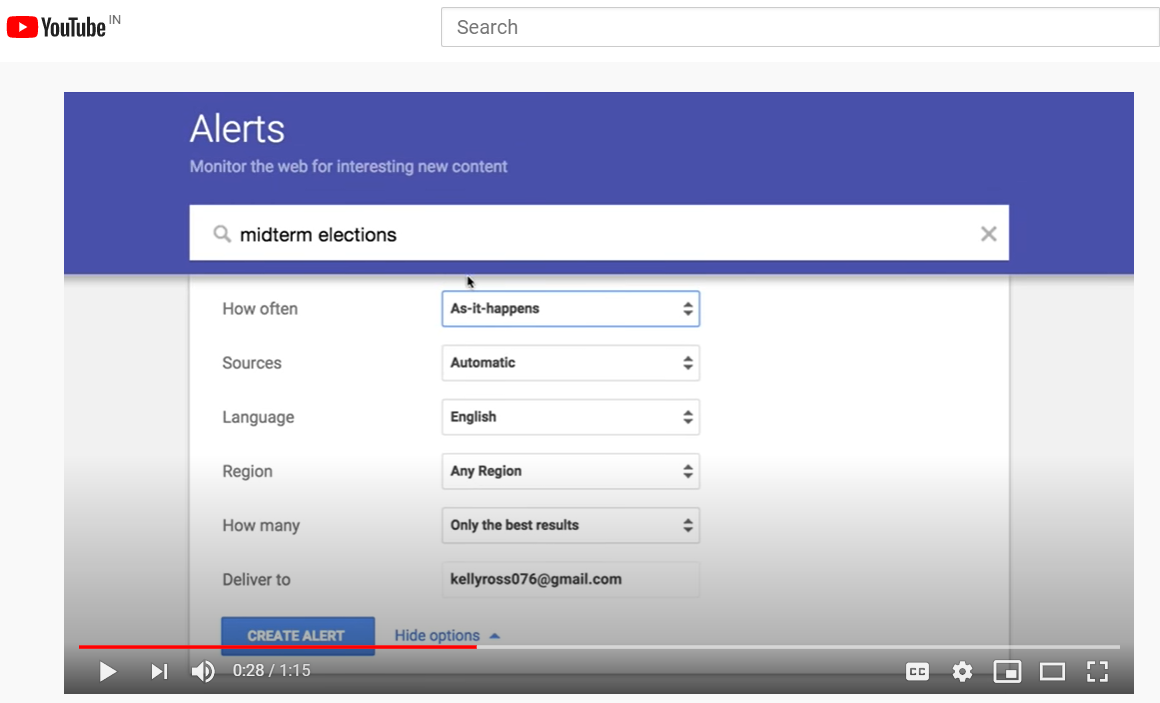This screenshot has height=703, width=1160.
Task: Open the Any Region dropdown
Action: click(x=570, y=471)
